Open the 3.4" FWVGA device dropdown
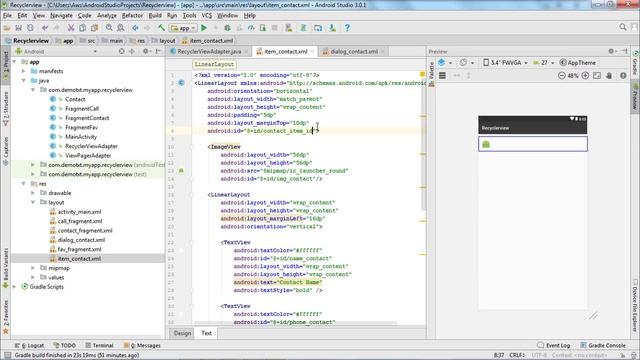 505,63
